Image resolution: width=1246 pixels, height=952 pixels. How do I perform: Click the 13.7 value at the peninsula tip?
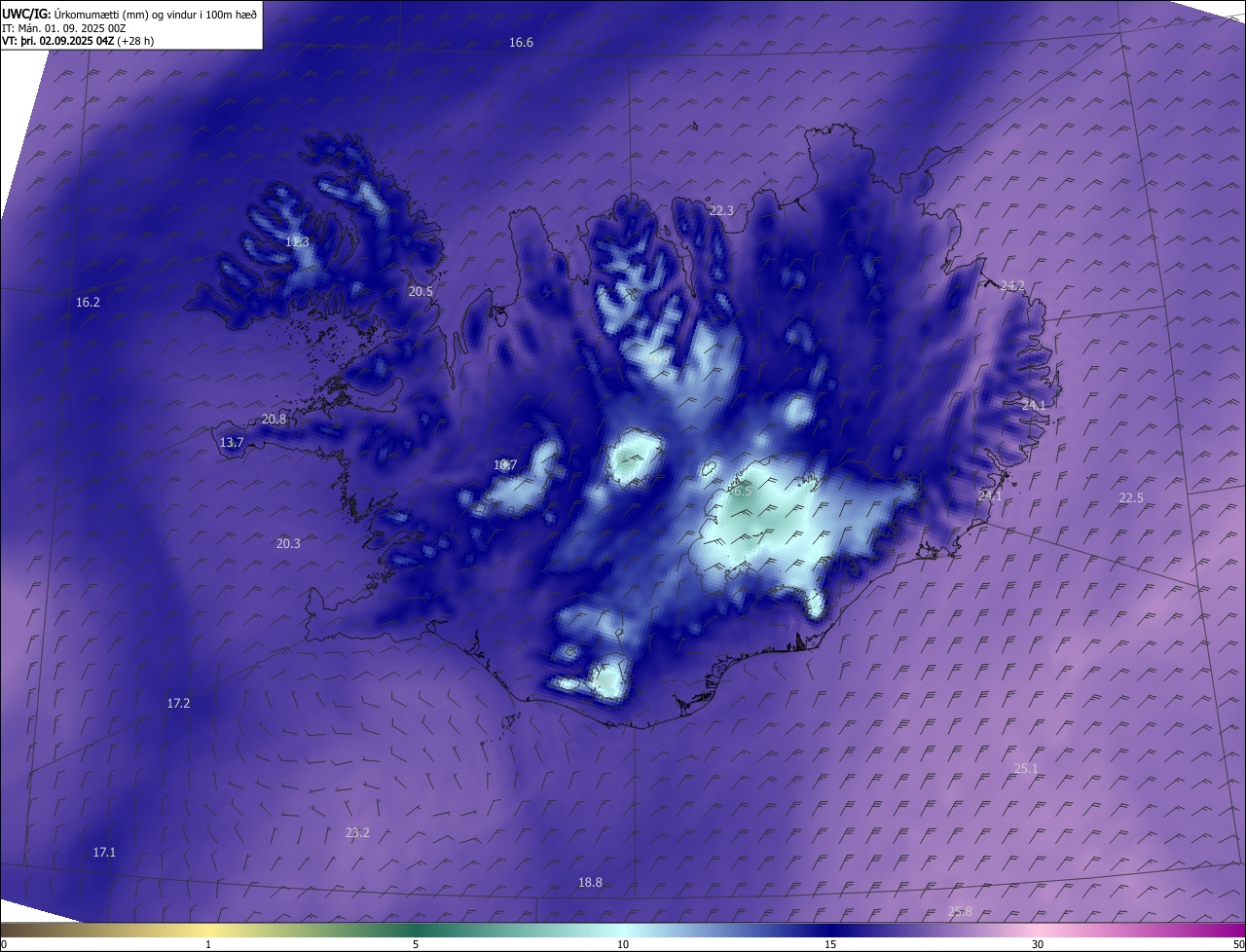click(x=232, y=442)
